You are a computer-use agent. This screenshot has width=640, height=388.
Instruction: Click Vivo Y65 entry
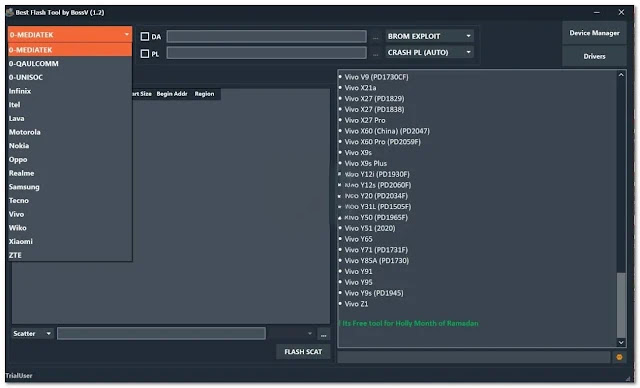358,239
